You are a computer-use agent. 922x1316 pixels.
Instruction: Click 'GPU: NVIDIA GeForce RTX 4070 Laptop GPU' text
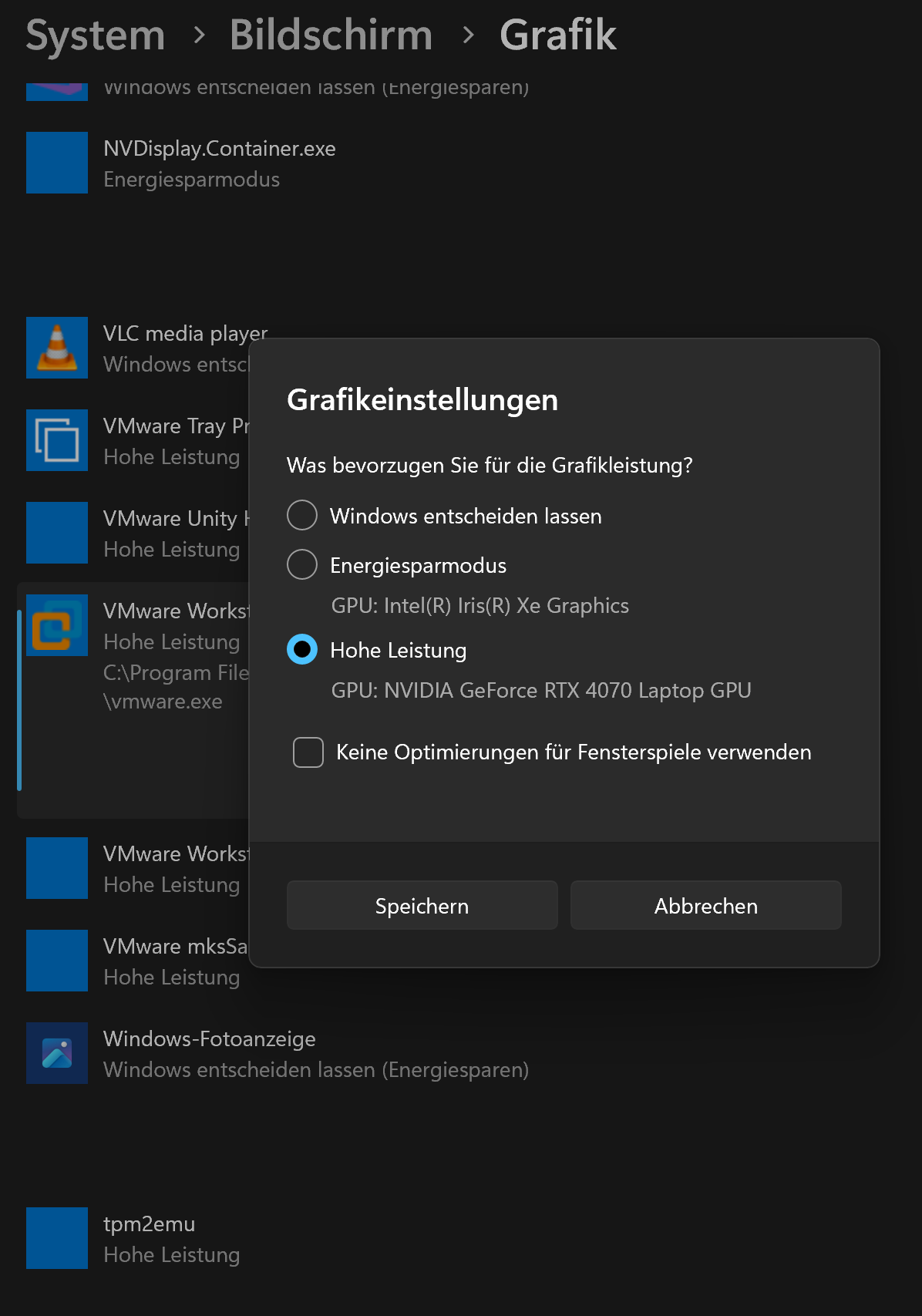(541, 690)
